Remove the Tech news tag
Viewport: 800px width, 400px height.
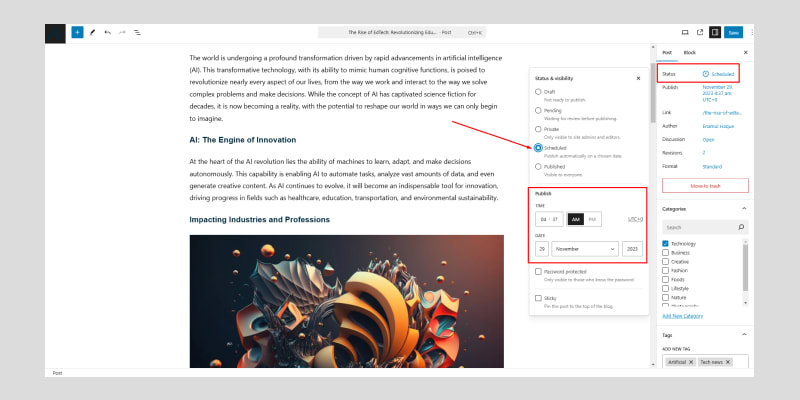[x=728, y=362]
